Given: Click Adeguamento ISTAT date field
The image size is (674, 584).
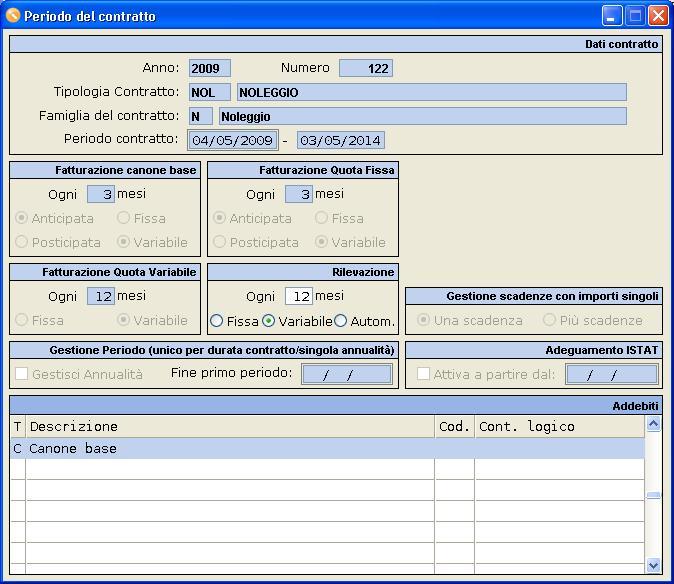Looking at the screenshot, I should 612,374.
